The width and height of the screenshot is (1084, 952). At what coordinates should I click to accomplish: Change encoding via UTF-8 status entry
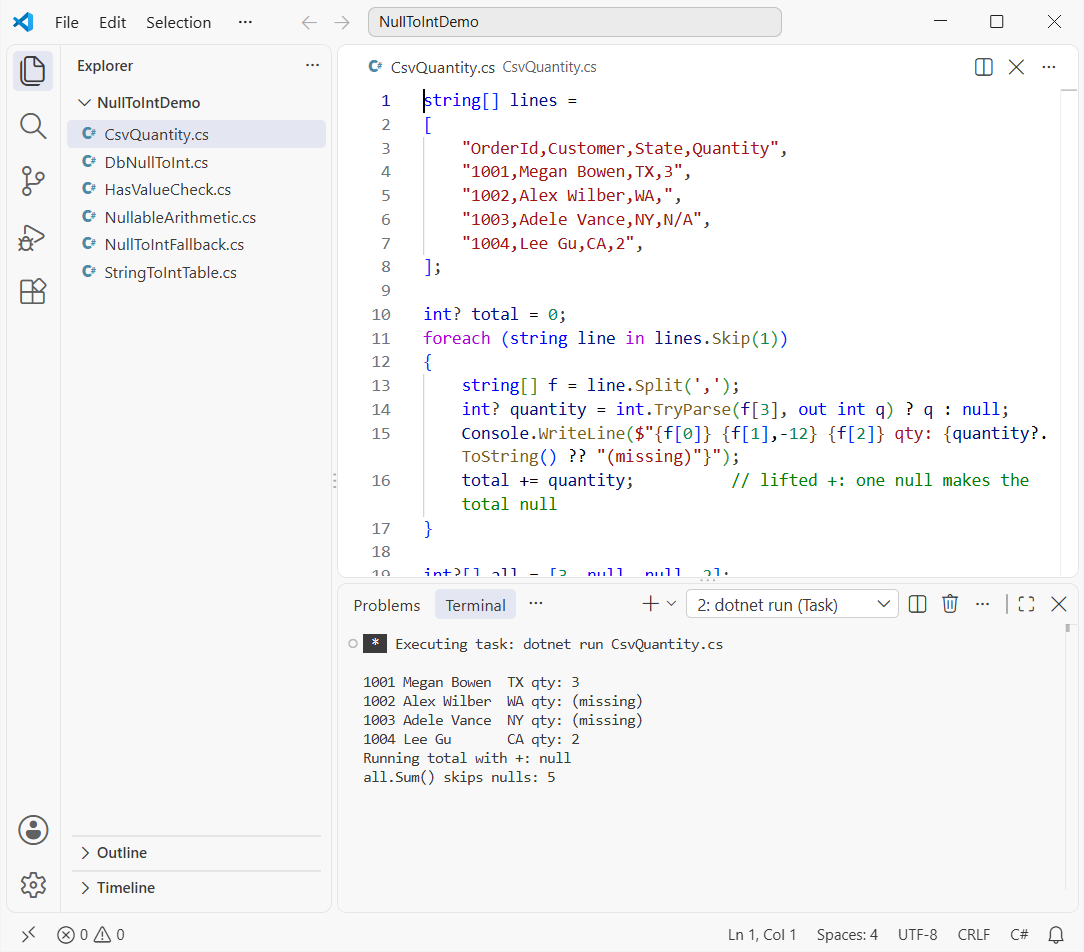pyautogui.click(x=917, y=935)
